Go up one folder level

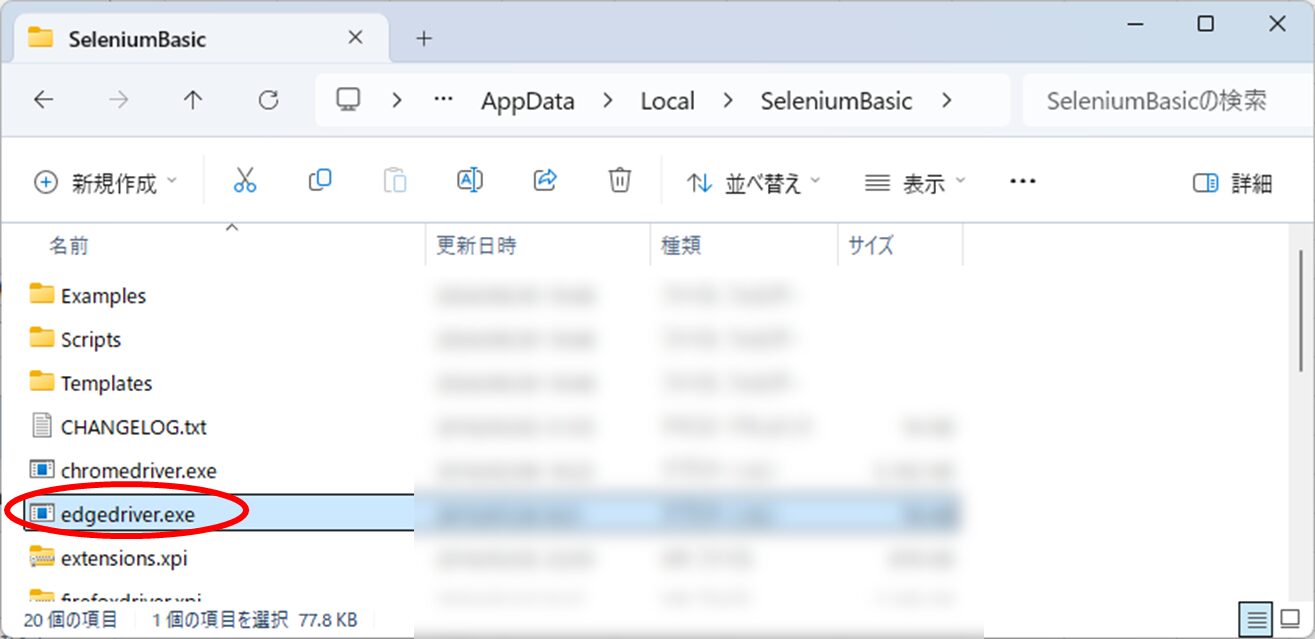coord(193,100)
